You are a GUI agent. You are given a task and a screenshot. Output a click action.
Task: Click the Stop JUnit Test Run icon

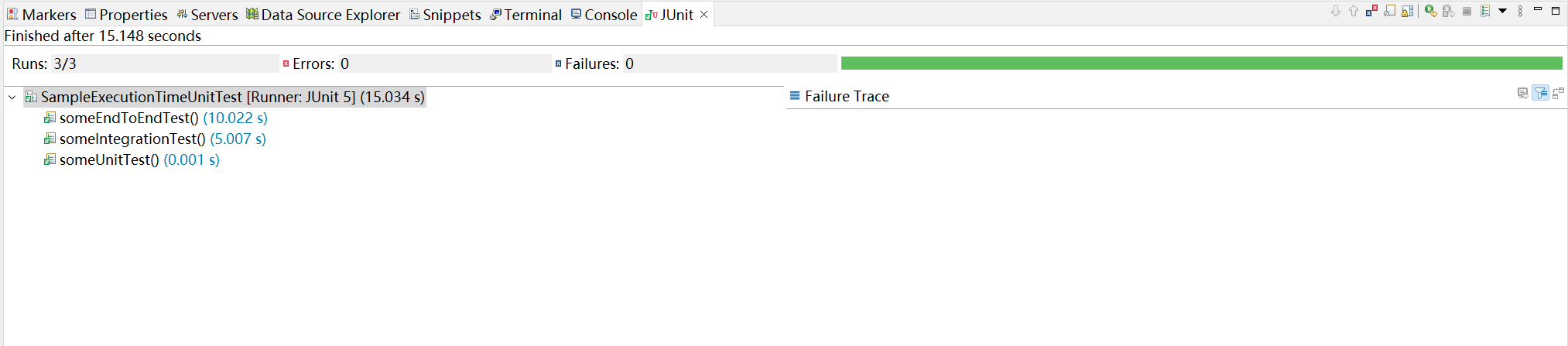pos(1467,11)
